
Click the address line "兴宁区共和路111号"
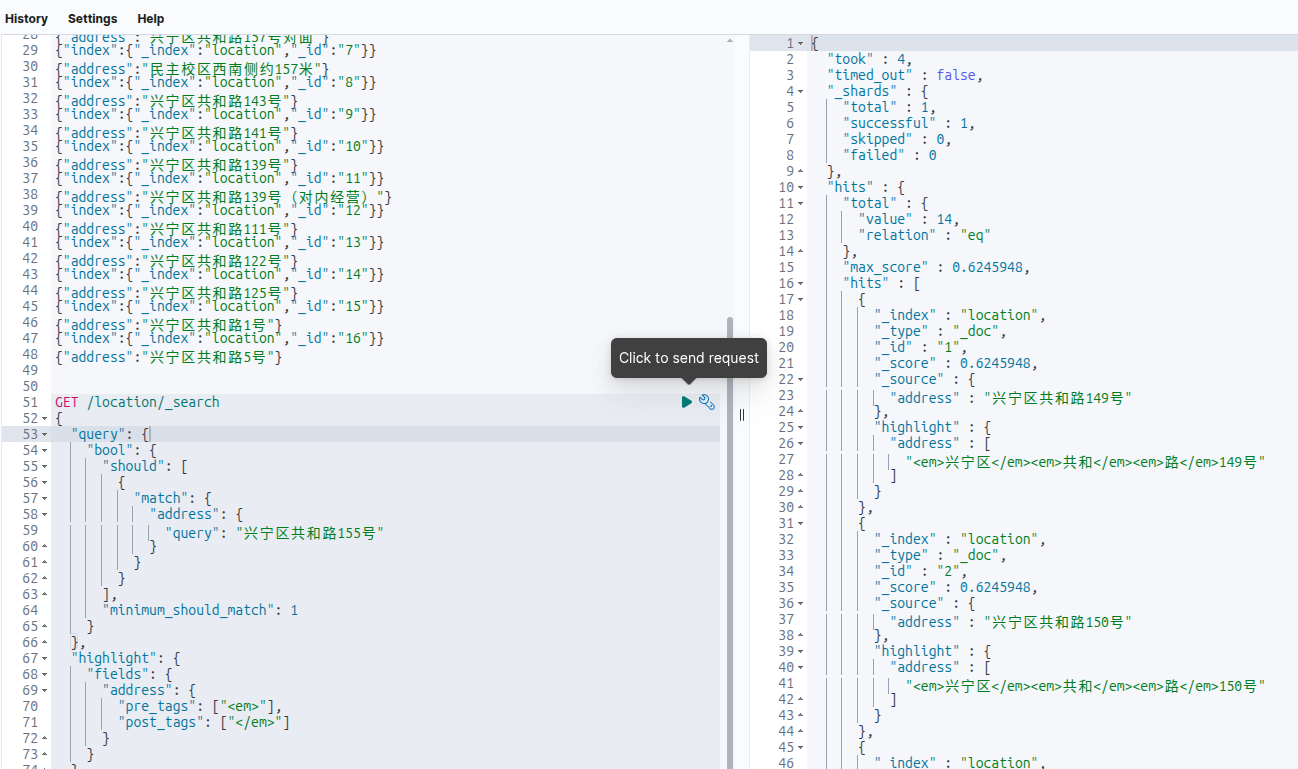click(176, 229)
